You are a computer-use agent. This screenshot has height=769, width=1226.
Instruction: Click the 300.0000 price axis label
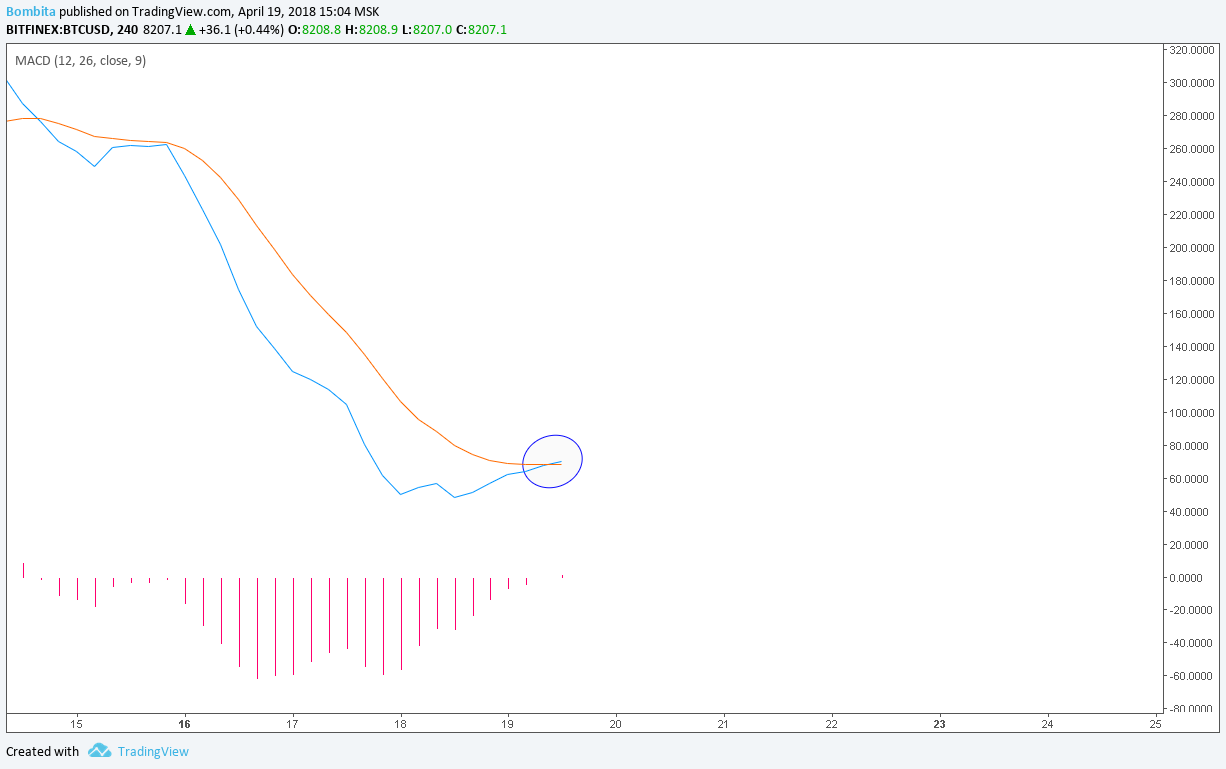click(1191, 83)
